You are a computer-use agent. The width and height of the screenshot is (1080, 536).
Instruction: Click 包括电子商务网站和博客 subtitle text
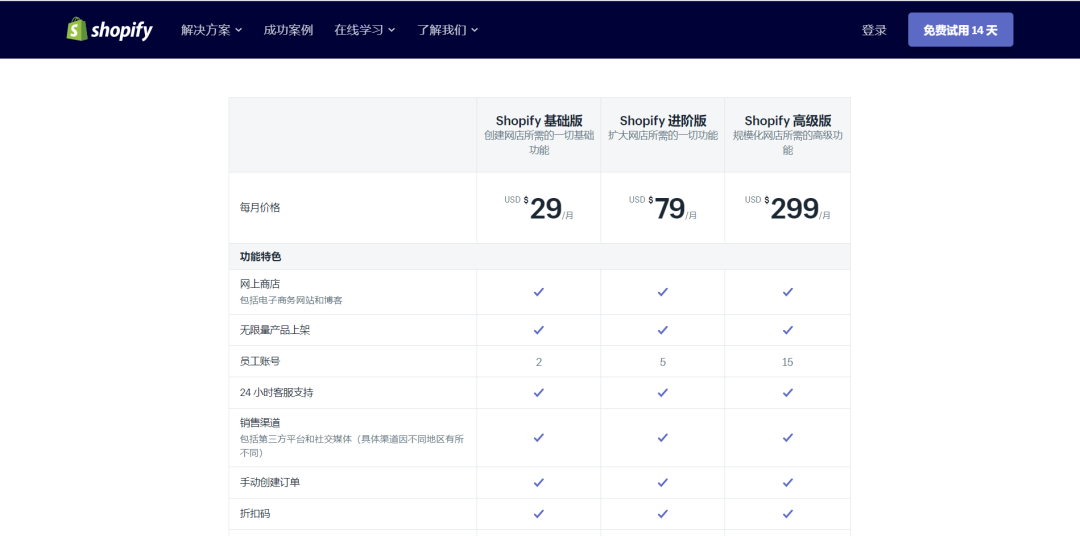(291, 300)
